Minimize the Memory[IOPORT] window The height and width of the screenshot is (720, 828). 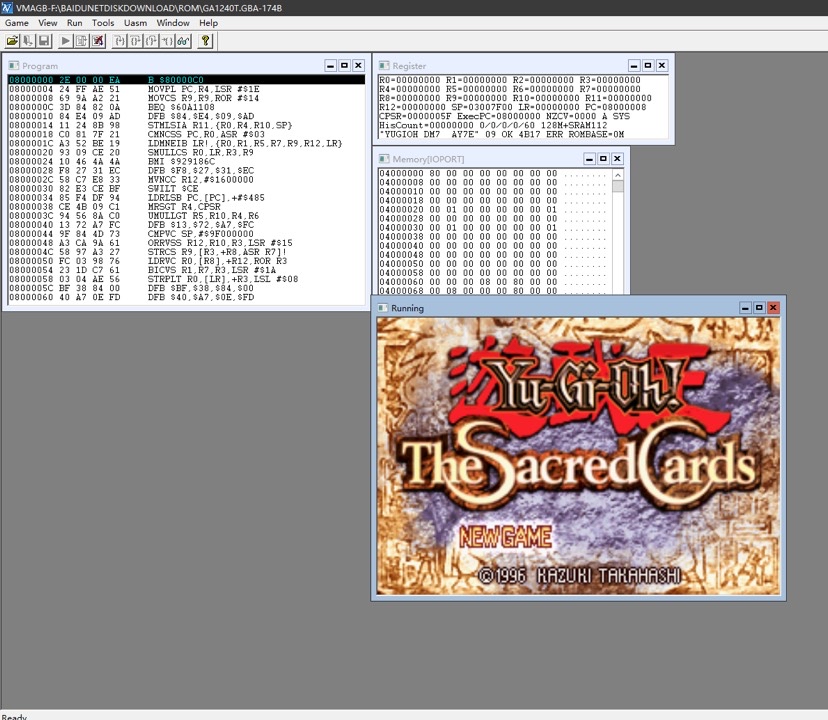tap(590, 159)
